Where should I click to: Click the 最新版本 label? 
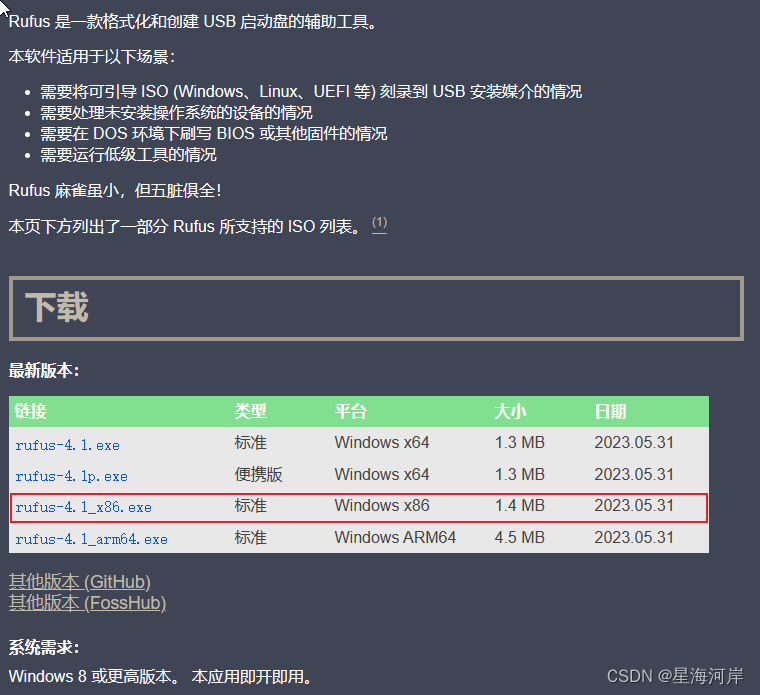pyautogui.click(x=44, y=370)
